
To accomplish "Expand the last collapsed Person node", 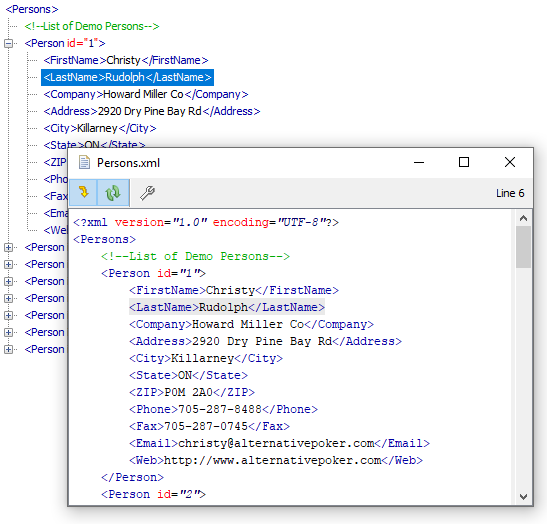I will pos(8,349).
